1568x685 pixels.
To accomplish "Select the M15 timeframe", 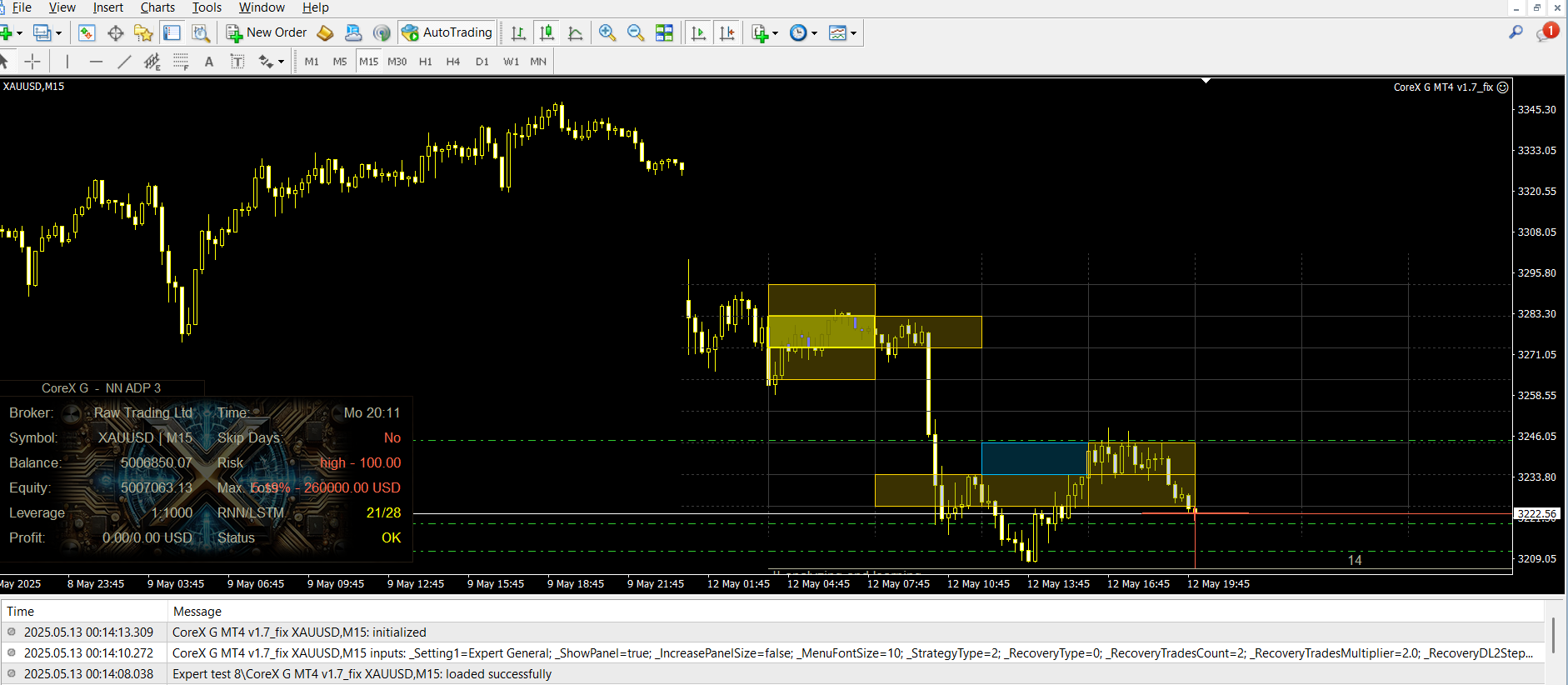I will coord(368,61).
